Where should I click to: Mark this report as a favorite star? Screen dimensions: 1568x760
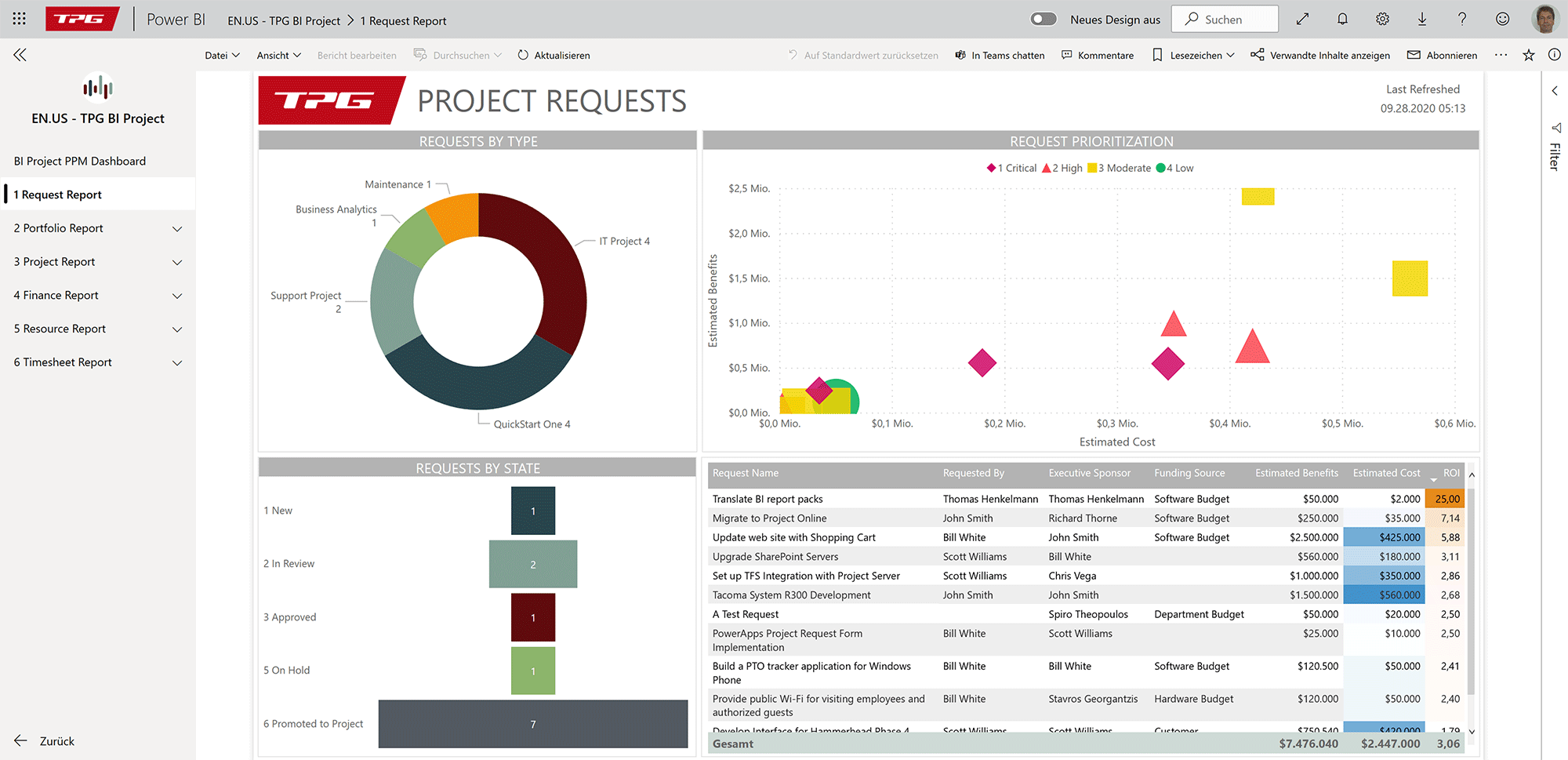tap(1527, 55)
